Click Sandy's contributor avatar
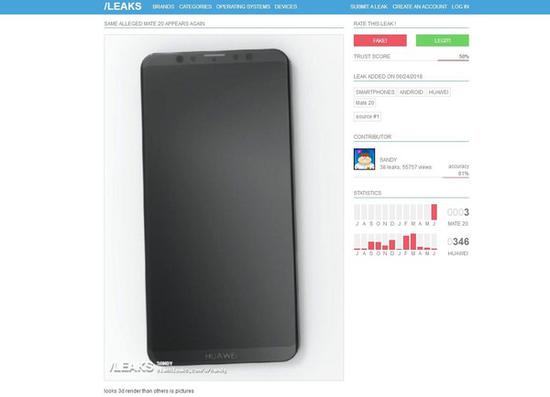The width and height of the screenshot is (550, 397). coord(364,159)
